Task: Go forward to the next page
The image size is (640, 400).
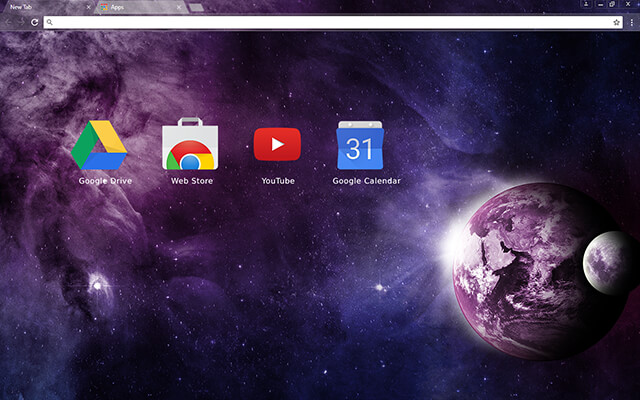Action: click(x=21, y=22)
